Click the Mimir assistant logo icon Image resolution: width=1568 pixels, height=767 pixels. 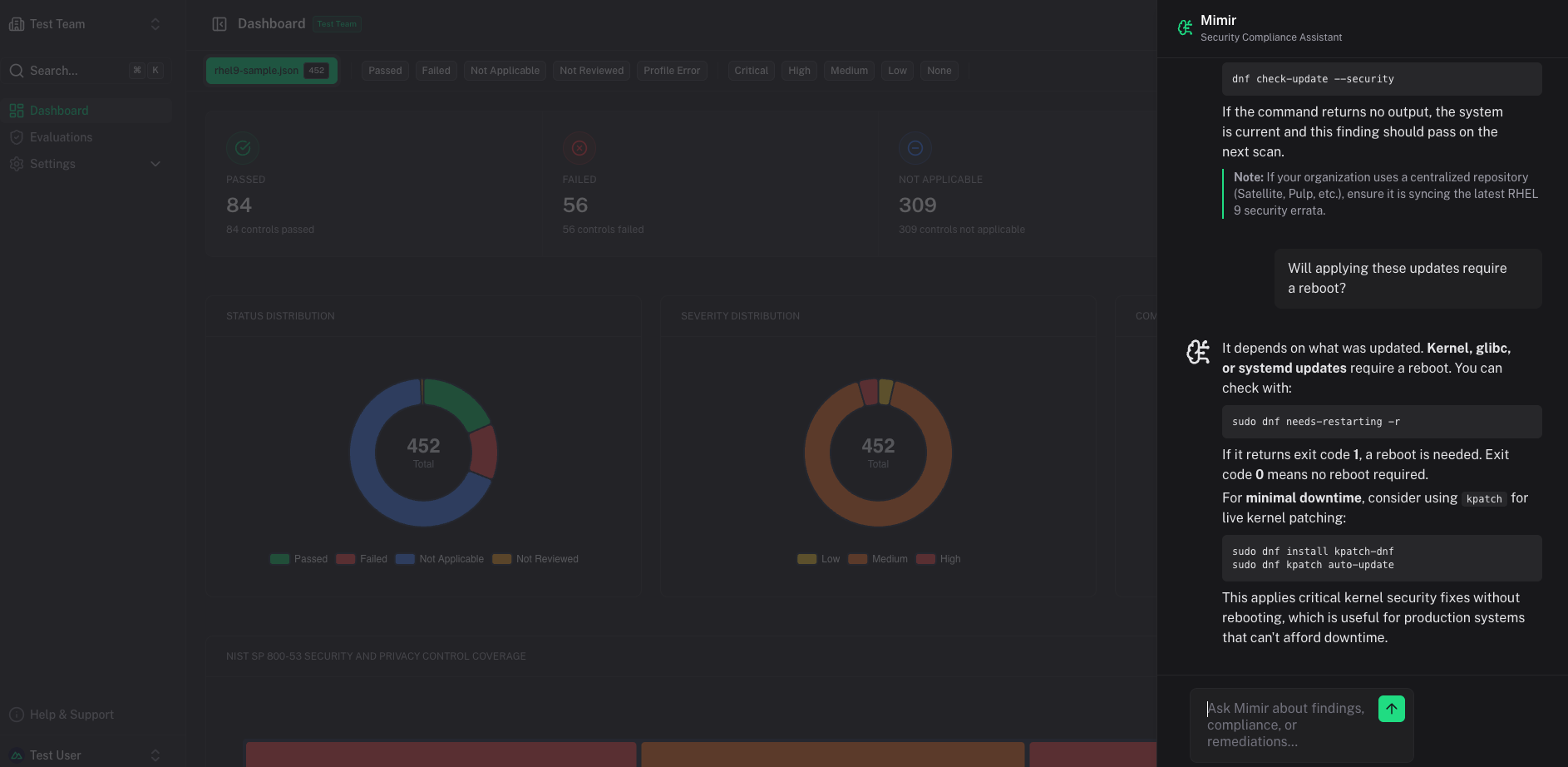tap(1185, 27)
